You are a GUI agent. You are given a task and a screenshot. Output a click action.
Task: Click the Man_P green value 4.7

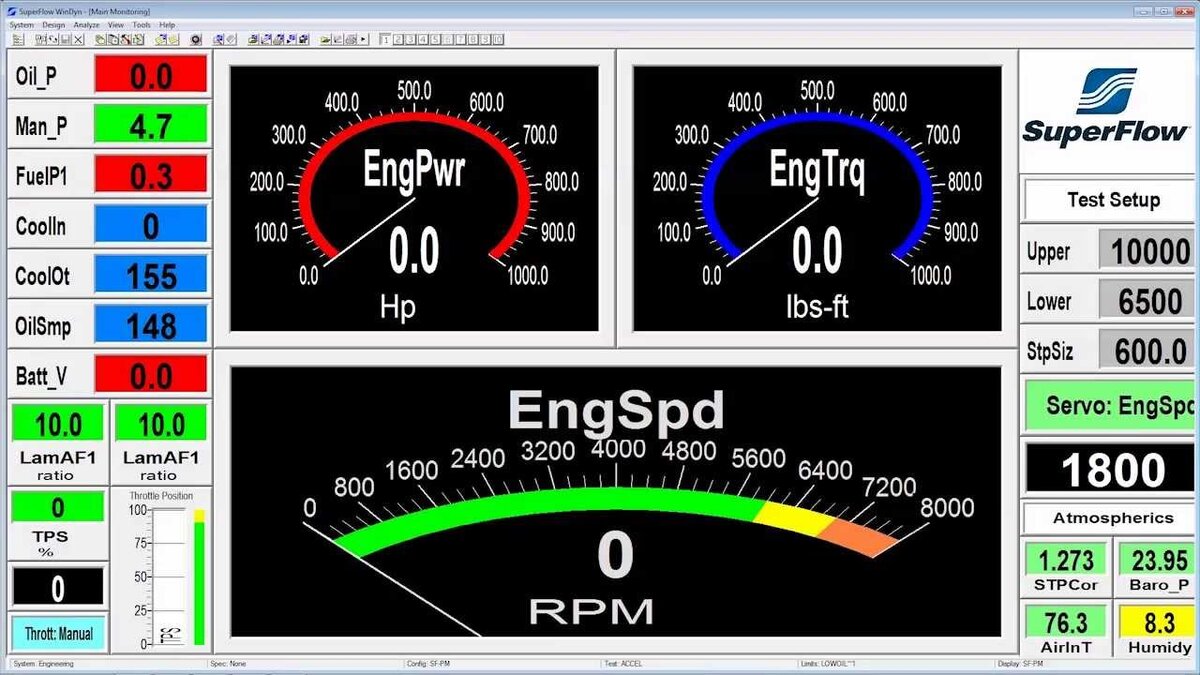pyautogui.click(x=150, y=125)
